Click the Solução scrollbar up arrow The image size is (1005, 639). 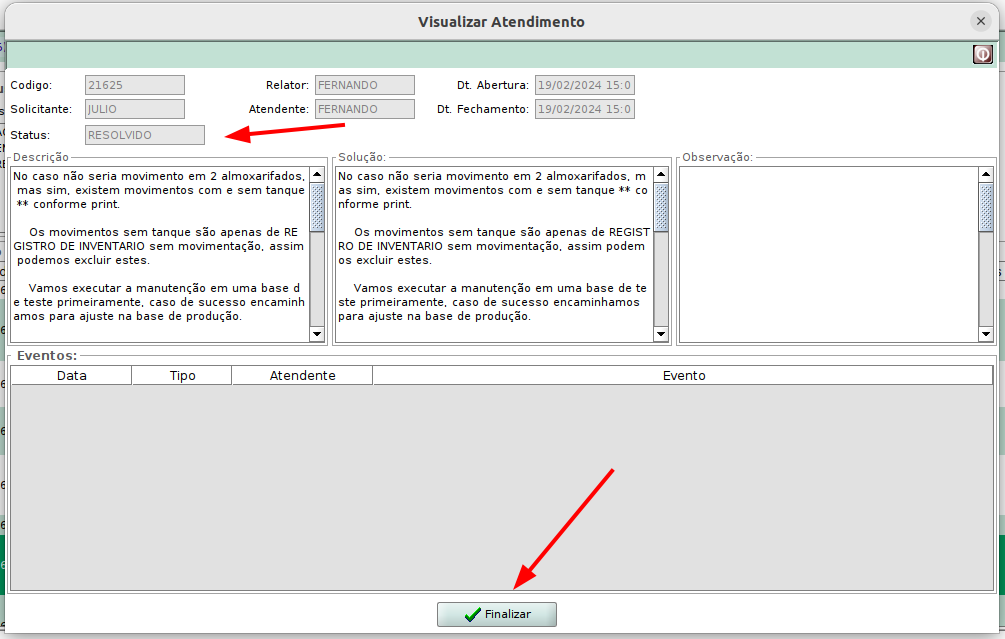pos(661,174)
